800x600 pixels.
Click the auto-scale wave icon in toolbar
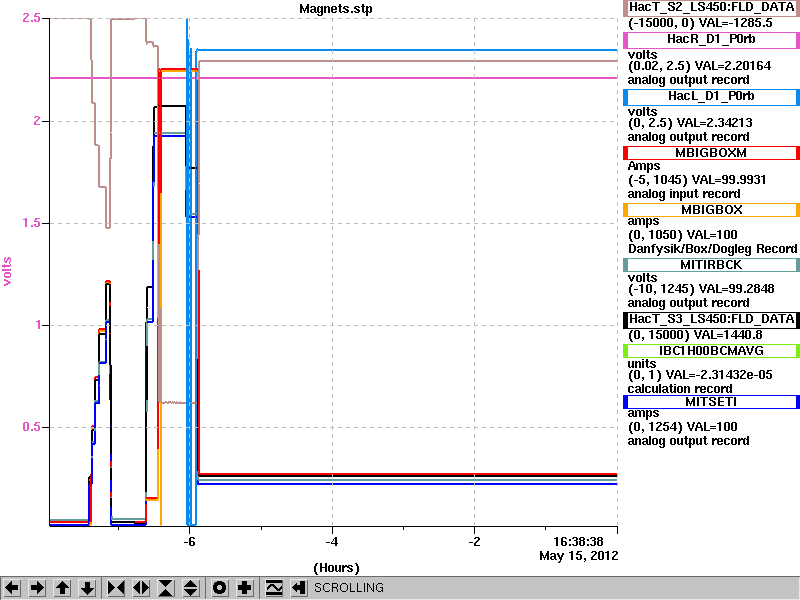(274, 588)
